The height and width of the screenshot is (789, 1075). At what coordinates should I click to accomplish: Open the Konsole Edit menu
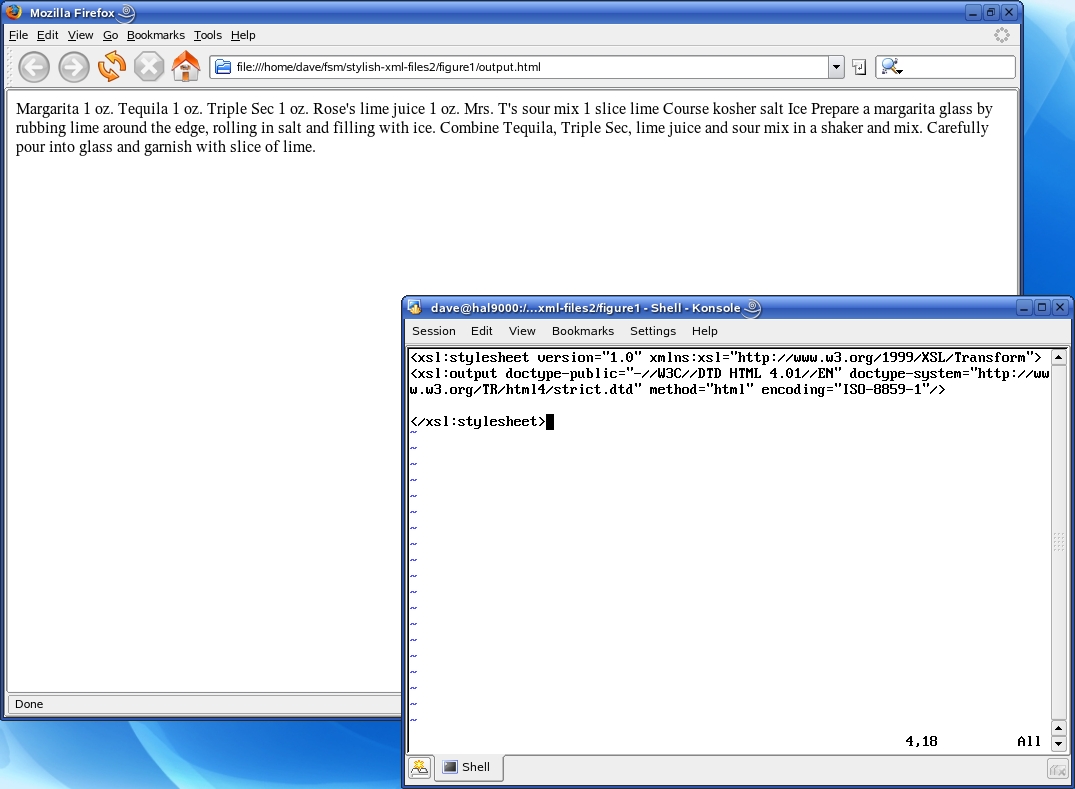[x=481, y=331]
